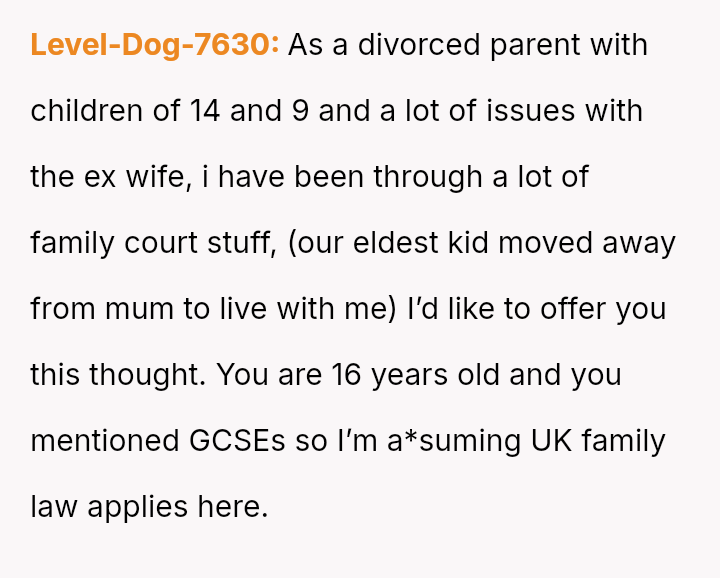Click the word "eldest" in the comment
Screen dimensions: 720x578
[396, 242]
